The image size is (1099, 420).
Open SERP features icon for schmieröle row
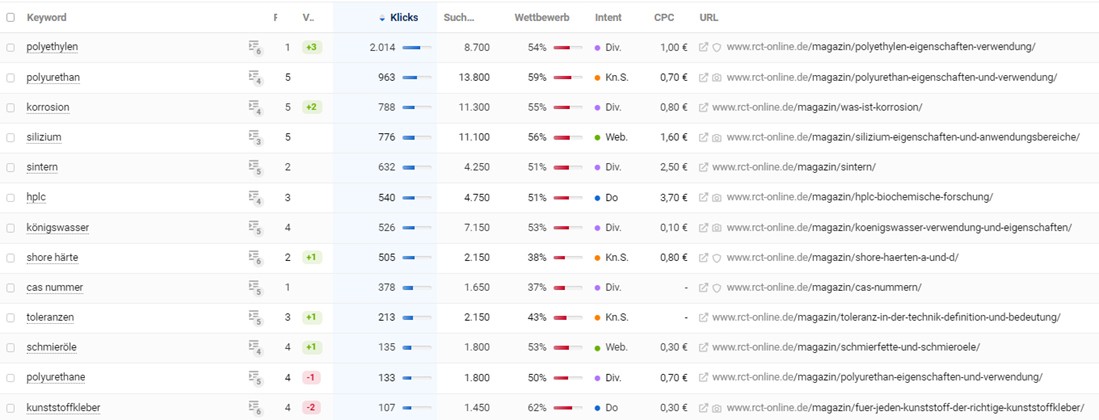point(255,348)
